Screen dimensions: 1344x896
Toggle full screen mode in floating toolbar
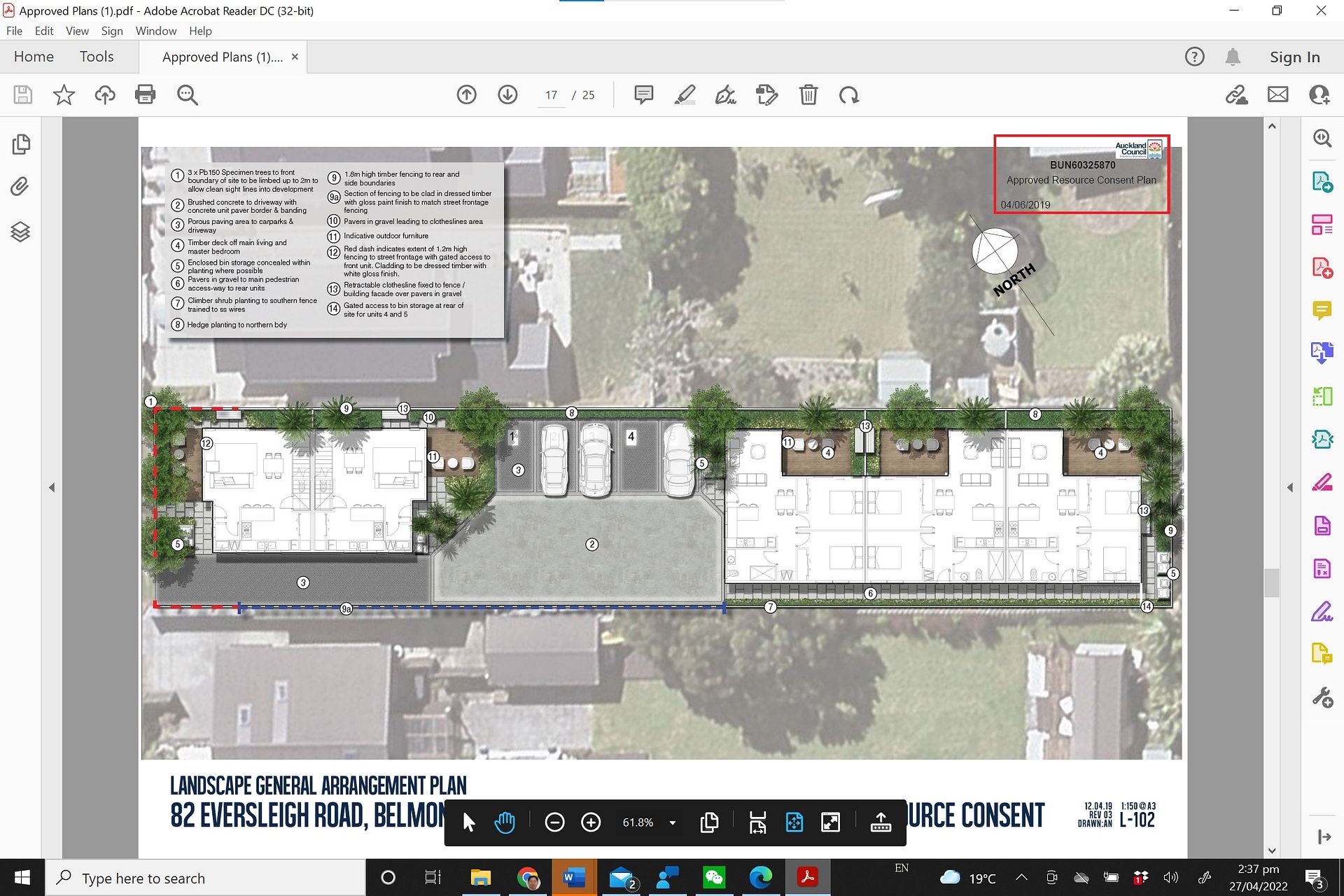coord(830,822)
